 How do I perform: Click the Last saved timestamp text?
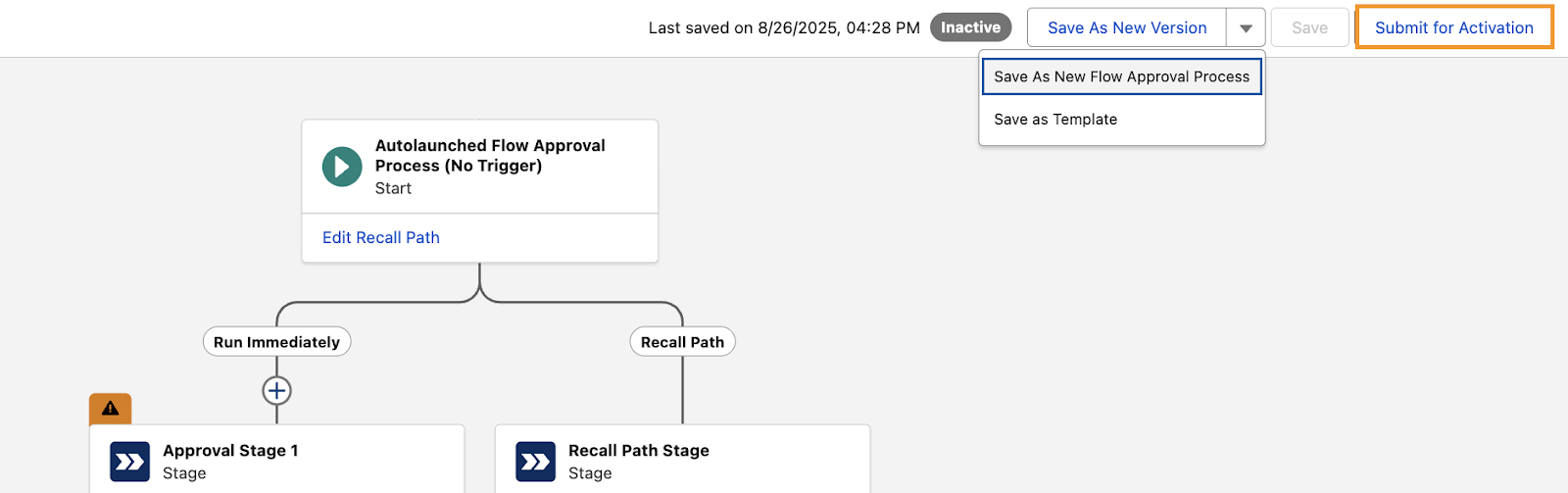(x=783, y=28)
